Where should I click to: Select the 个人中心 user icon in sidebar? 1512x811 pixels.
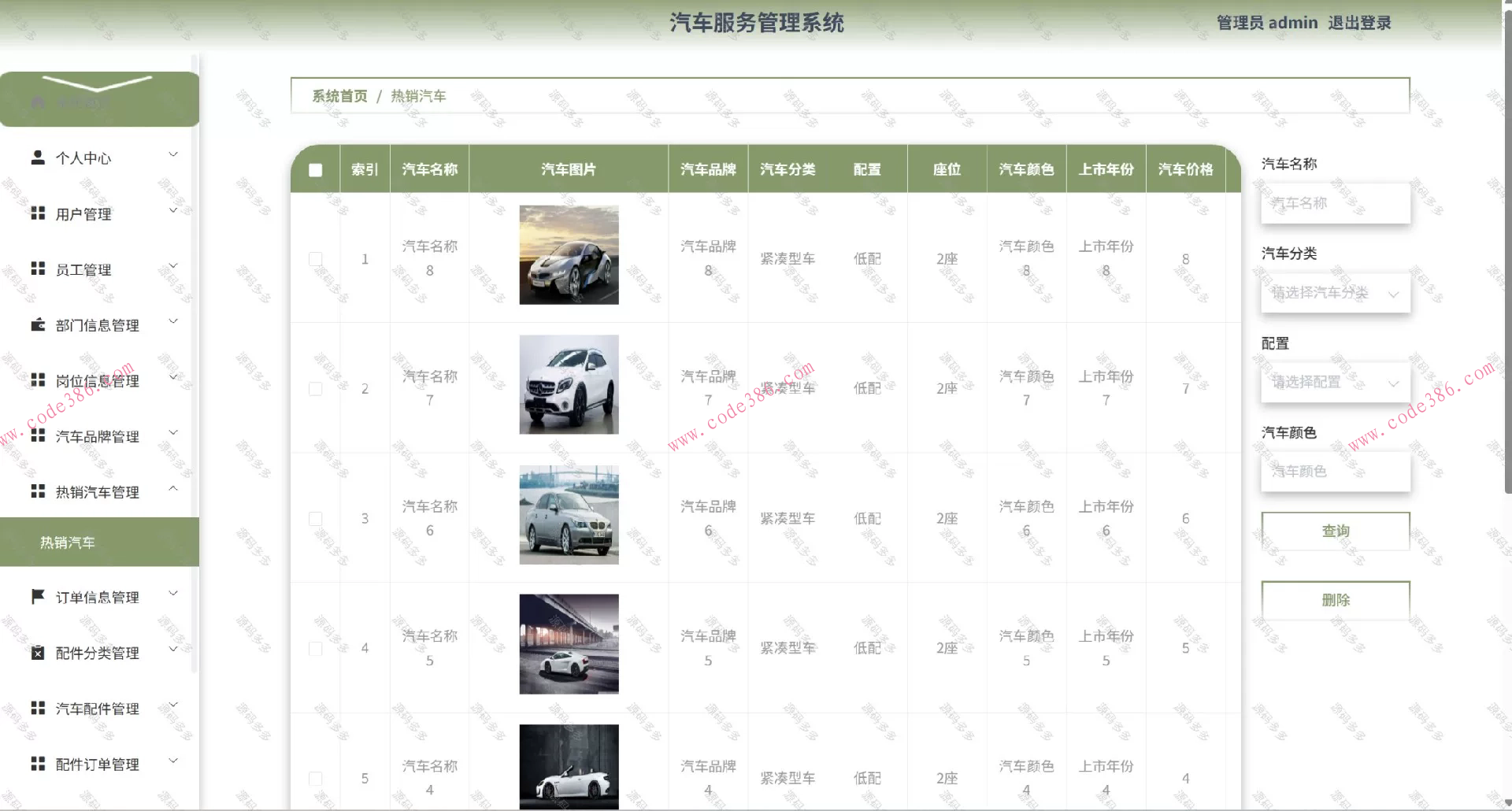[37, 157]
